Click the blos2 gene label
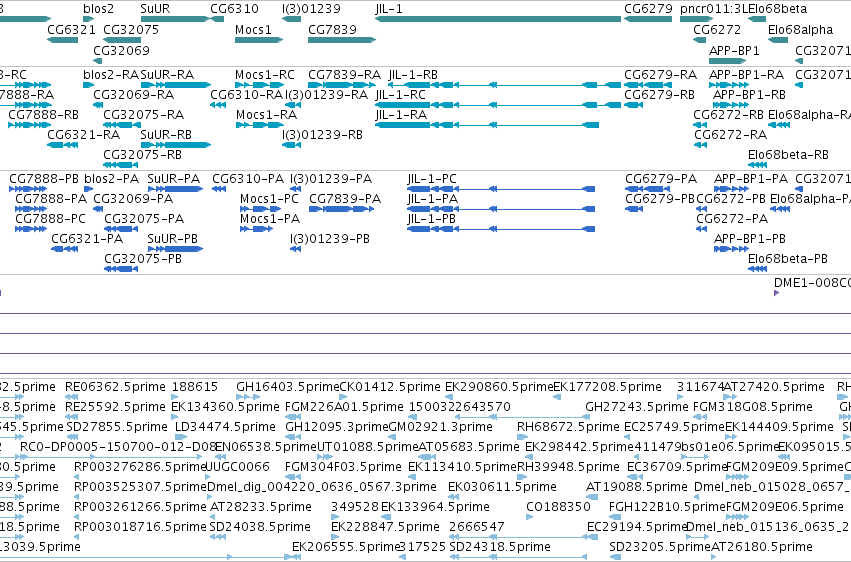 [x=98, y=9]
